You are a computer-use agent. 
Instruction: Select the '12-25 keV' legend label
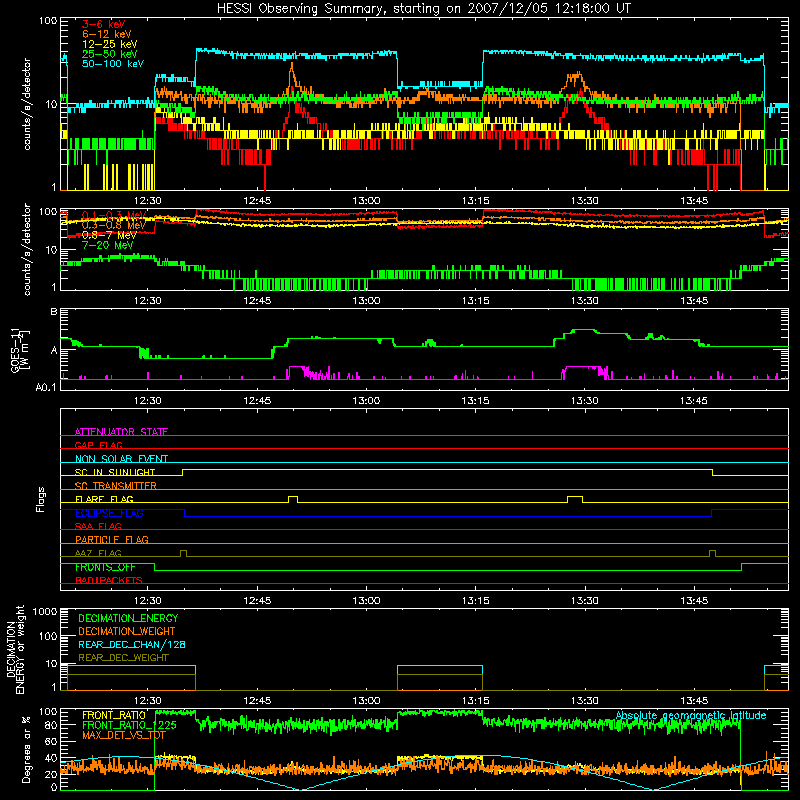click(110, 44)
